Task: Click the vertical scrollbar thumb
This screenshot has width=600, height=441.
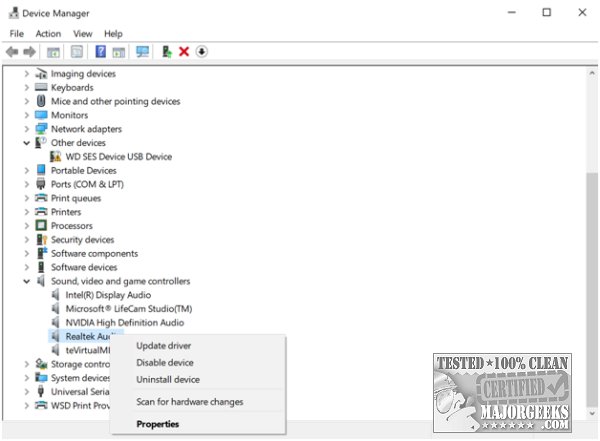Action: click(x=592, y=290)
